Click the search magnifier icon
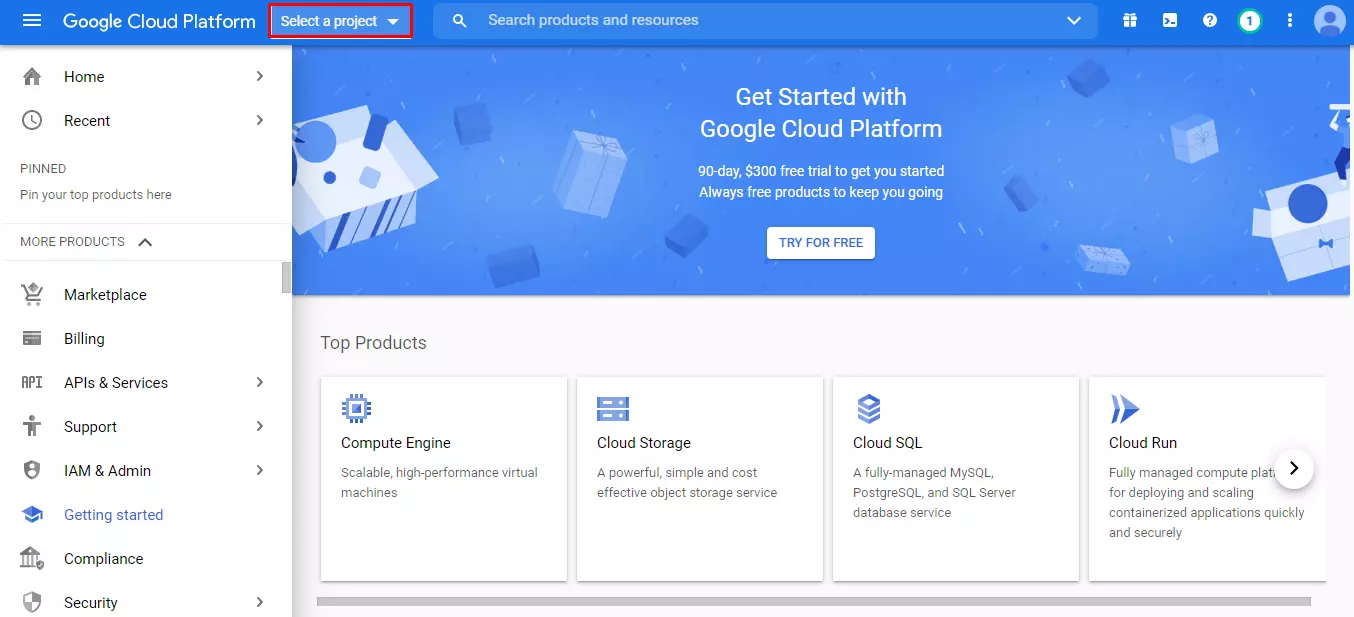Screen dimensions: 1354x617 point(460,20)
